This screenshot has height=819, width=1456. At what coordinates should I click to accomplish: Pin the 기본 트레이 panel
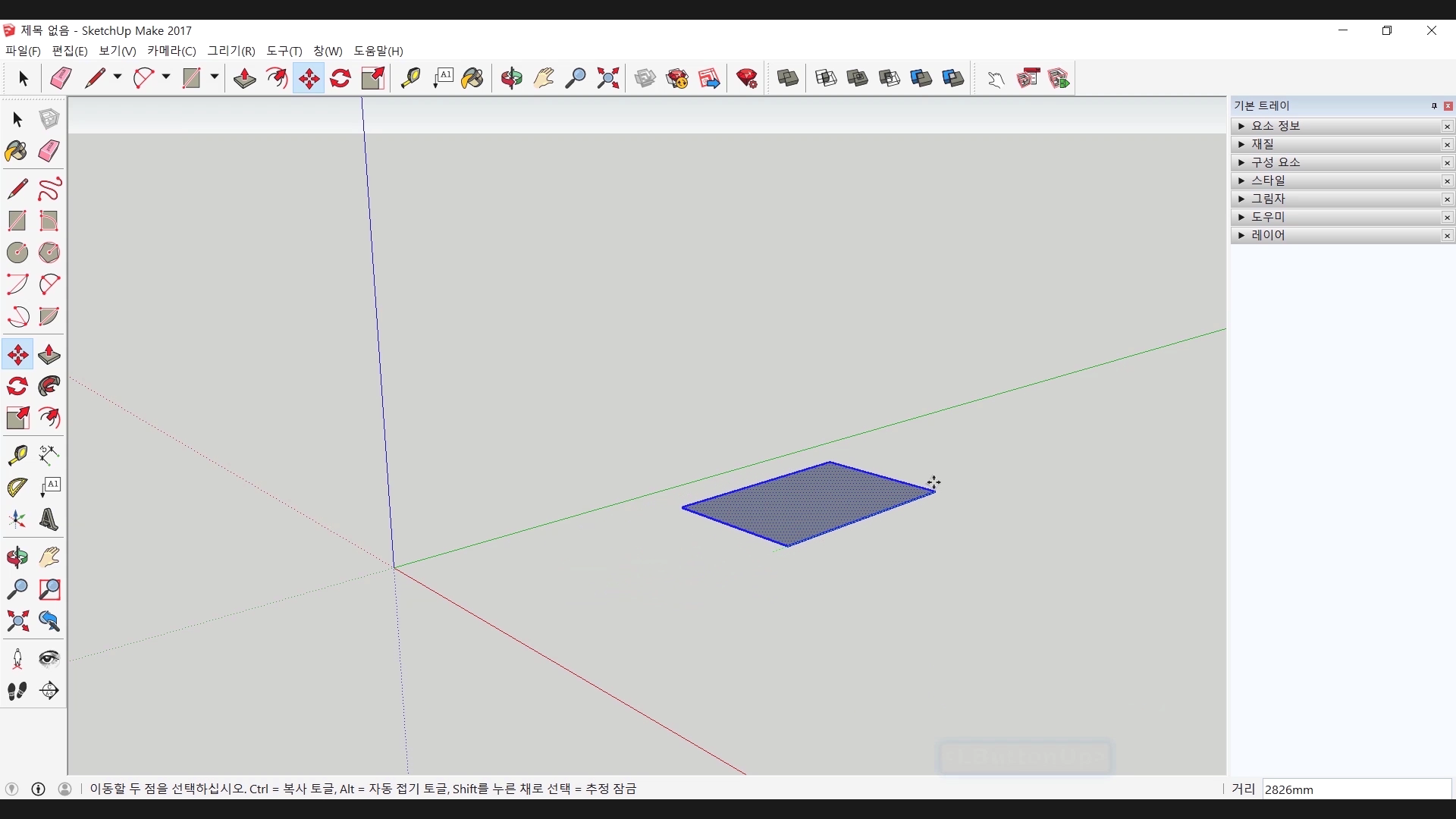1434,106
